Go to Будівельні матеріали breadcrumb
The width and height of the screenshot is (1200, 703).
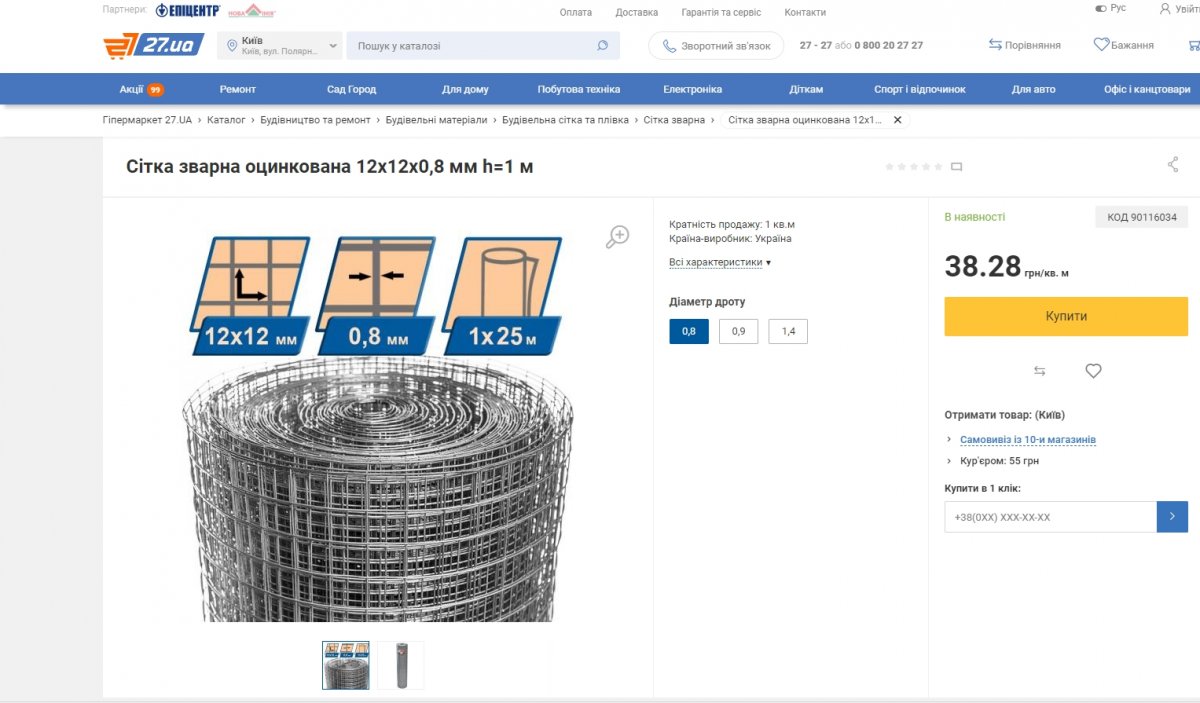(x=436, y=119)
